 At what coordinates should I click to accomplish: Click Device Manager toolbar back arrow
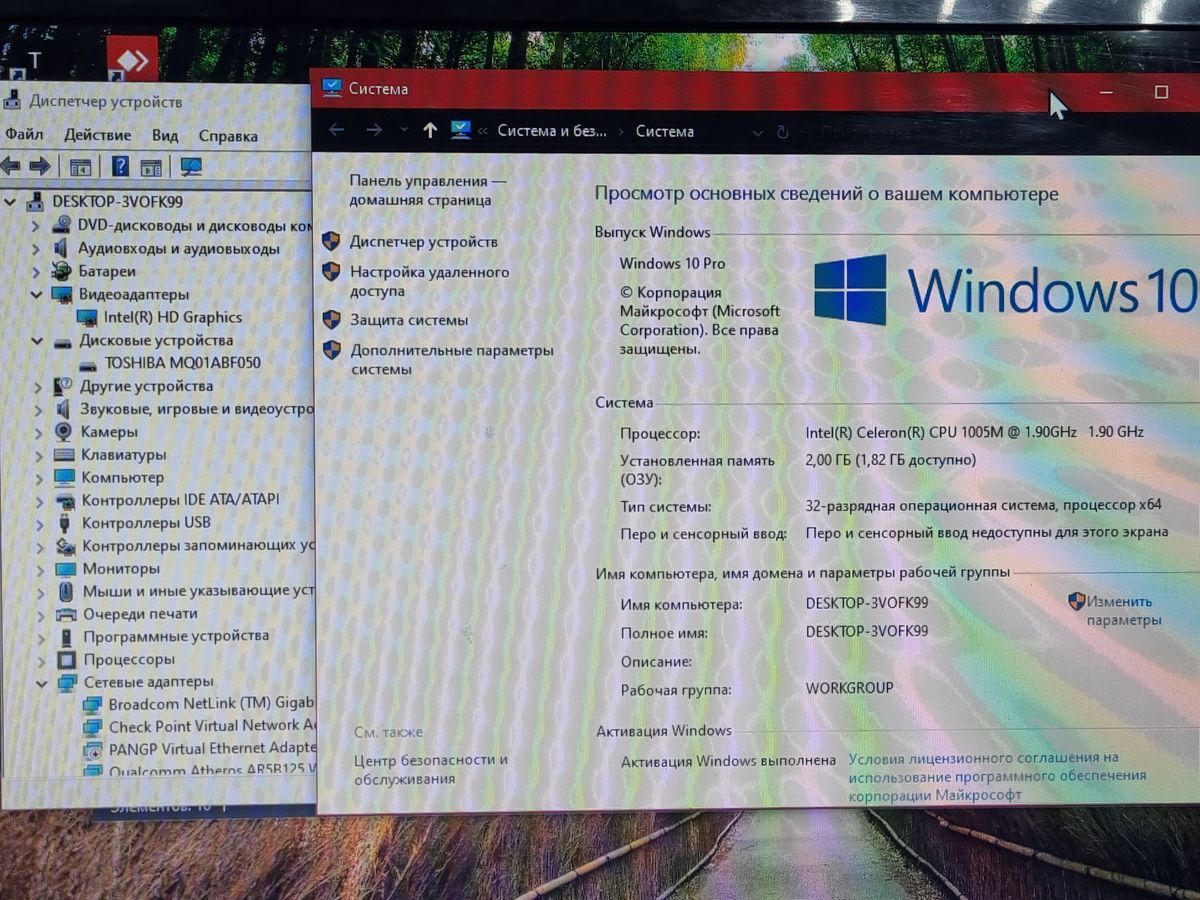pos(11,166)
